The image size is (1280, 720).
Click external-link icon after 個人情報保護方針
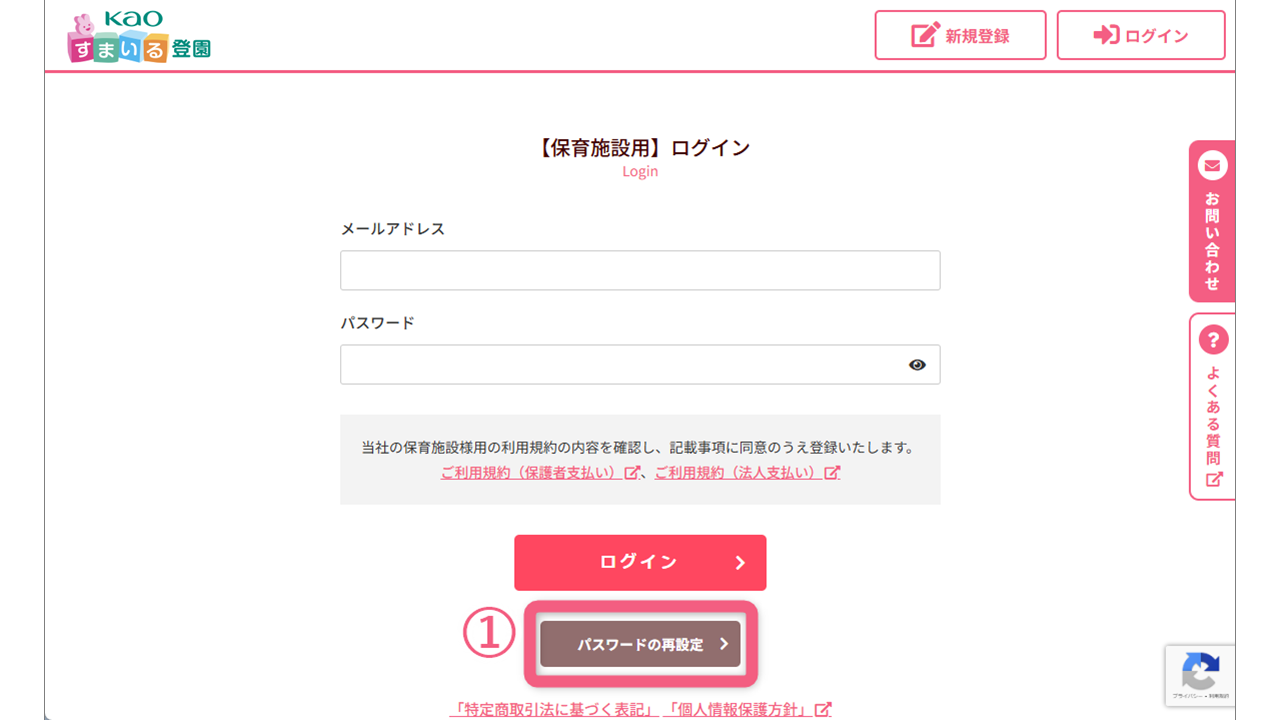point(822,708)
